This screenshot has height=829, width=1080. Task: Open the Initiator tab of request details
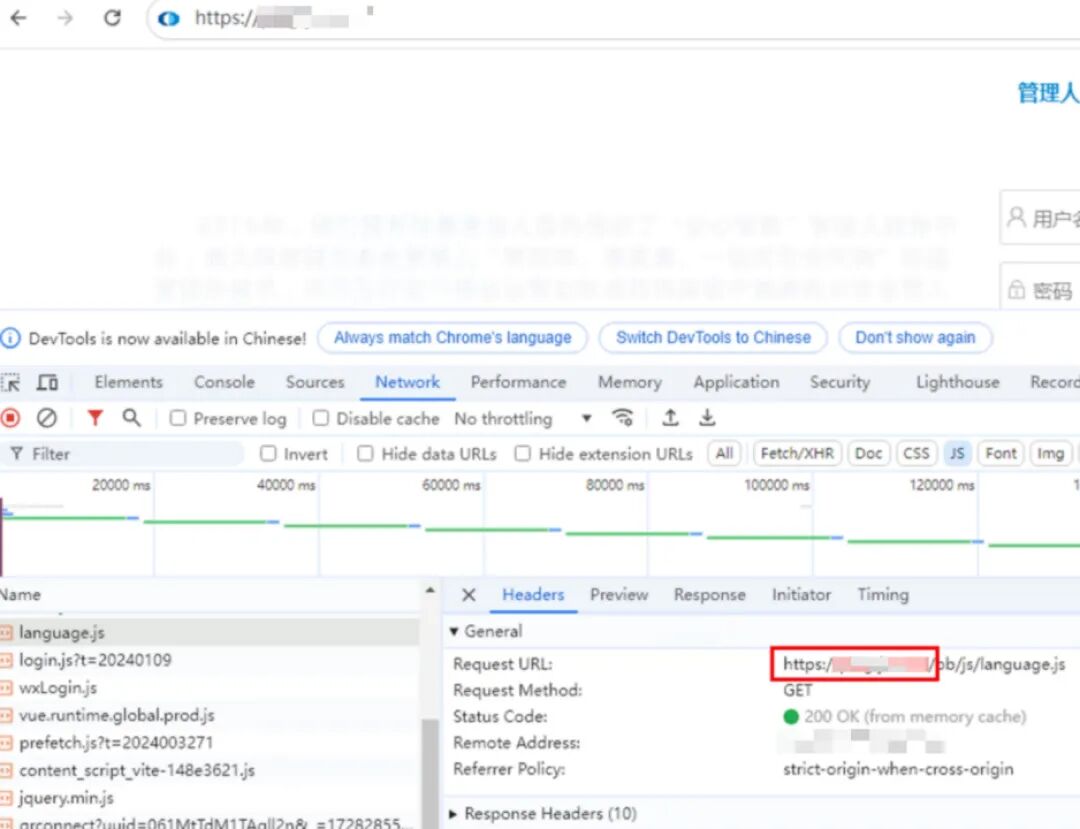pyautogui.click(x=801, y=595)
